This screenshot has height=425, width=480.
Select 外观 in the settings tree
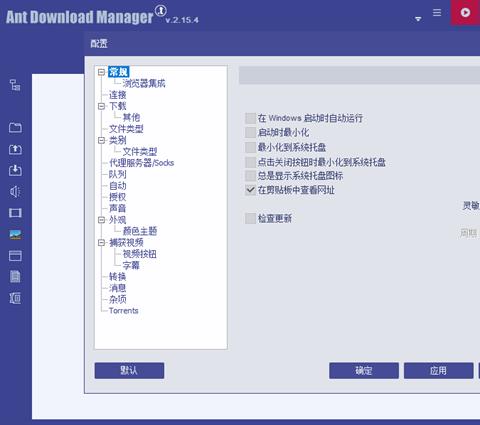[x=118, y=220]
